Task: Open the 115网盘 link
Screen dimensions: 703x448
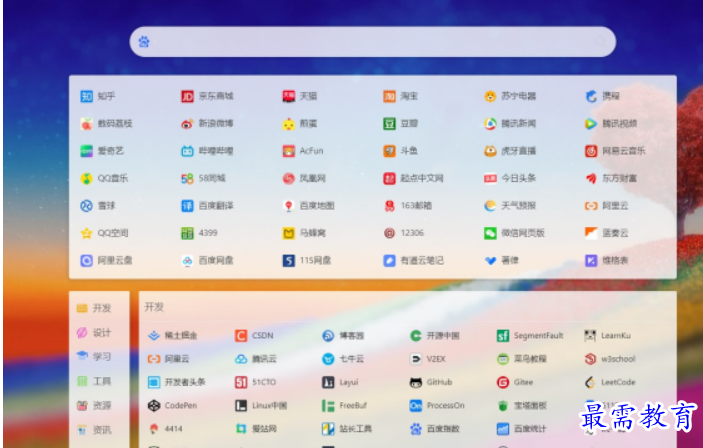Action: point(307,260)
